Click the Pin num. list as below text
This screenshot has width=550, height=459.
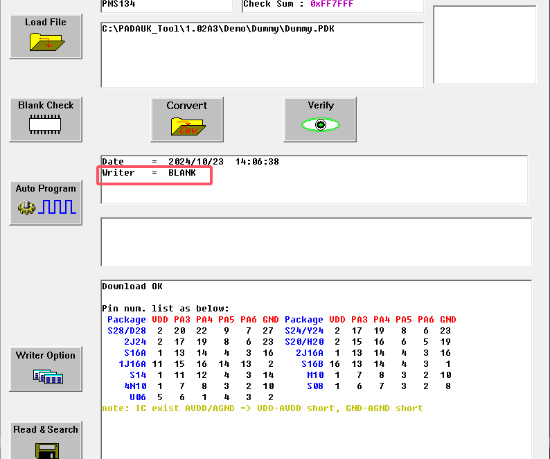(166, 308)
